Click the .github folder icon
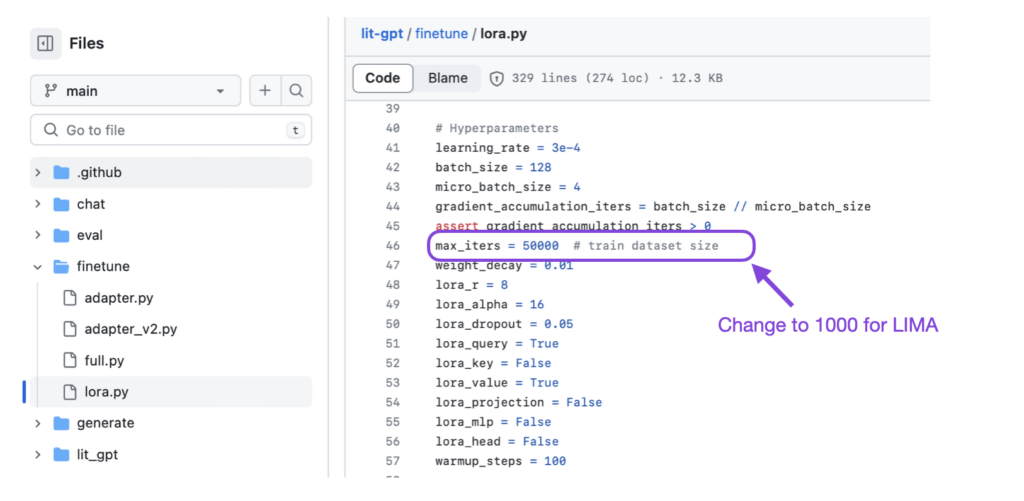 61,172
